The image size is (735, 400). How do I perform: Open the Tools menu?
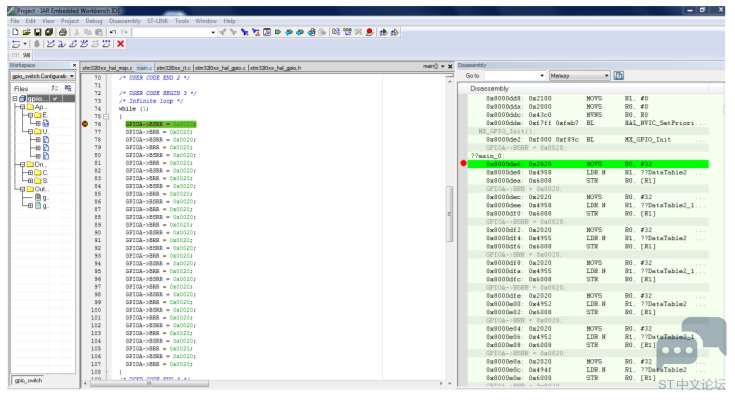click(x=182, y=21)
